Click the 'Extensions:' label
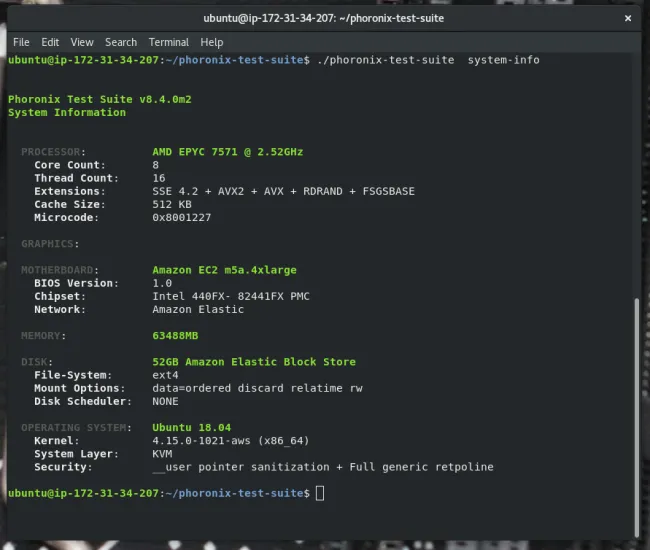 tap(70, 191)
